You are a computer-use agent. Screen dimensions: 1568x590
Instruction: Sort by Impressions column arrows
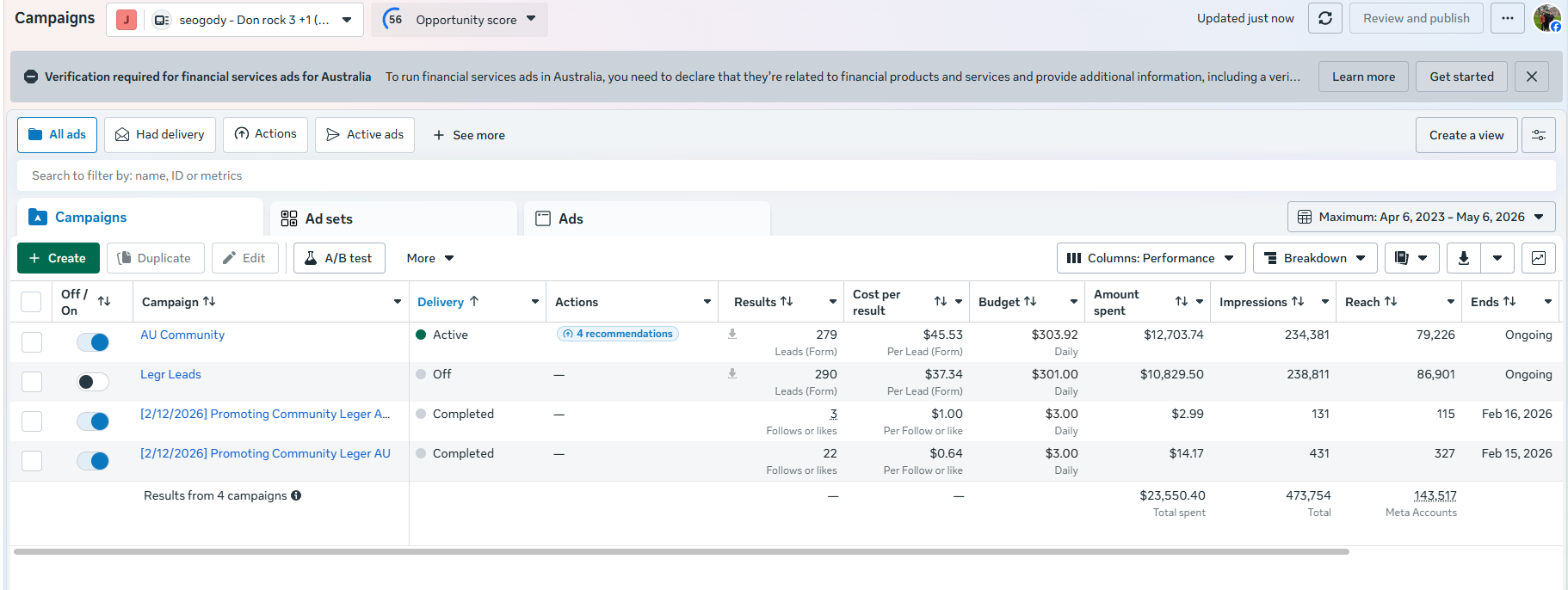tap(1298, 301)
